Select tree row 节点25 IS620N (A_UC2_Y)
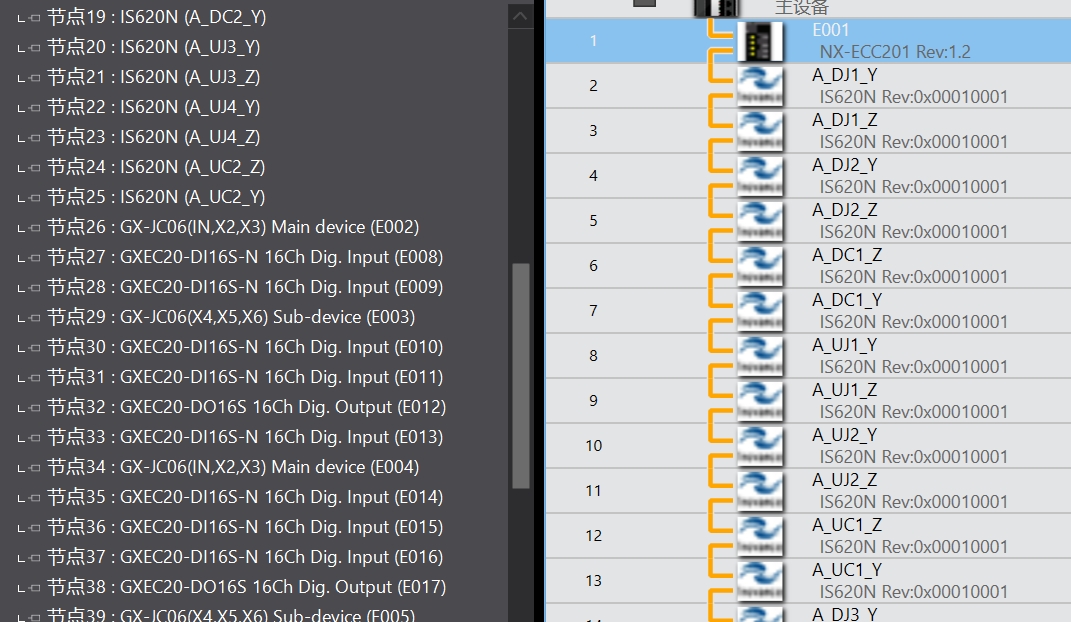 click(156, 197)
